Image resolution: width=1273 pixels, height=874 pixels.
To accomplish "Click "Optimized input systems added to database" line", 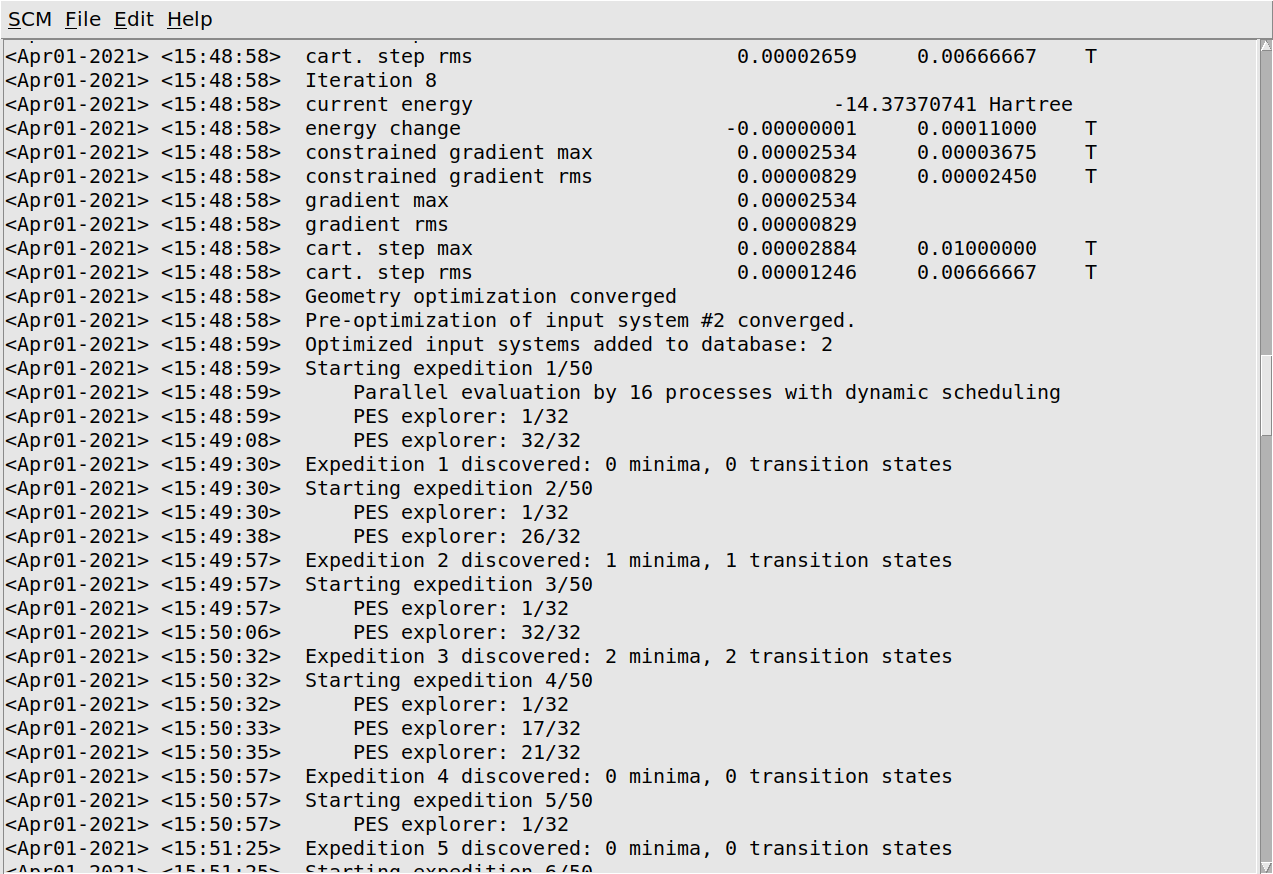I will point(568,345).
